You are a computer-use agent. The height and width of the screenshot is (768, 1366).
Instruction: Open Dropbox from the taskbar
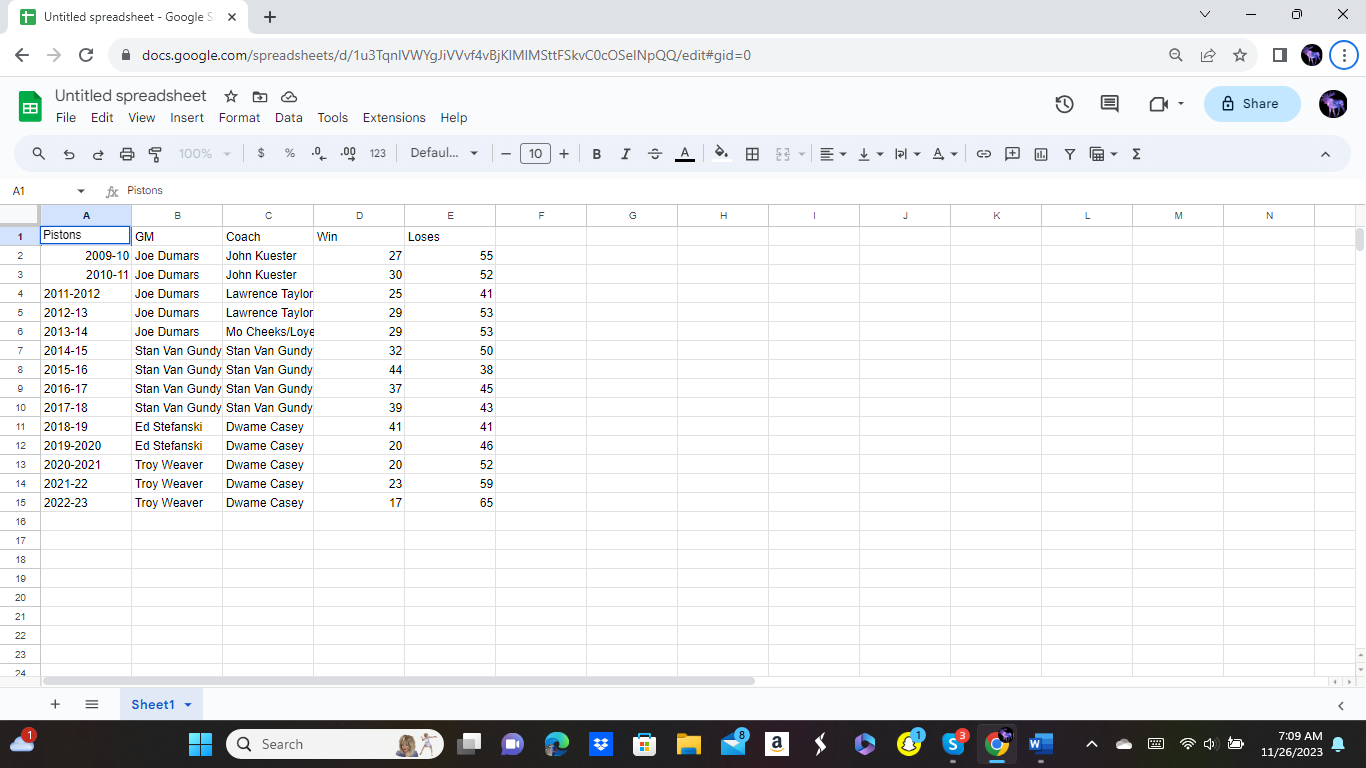point(601,744)
